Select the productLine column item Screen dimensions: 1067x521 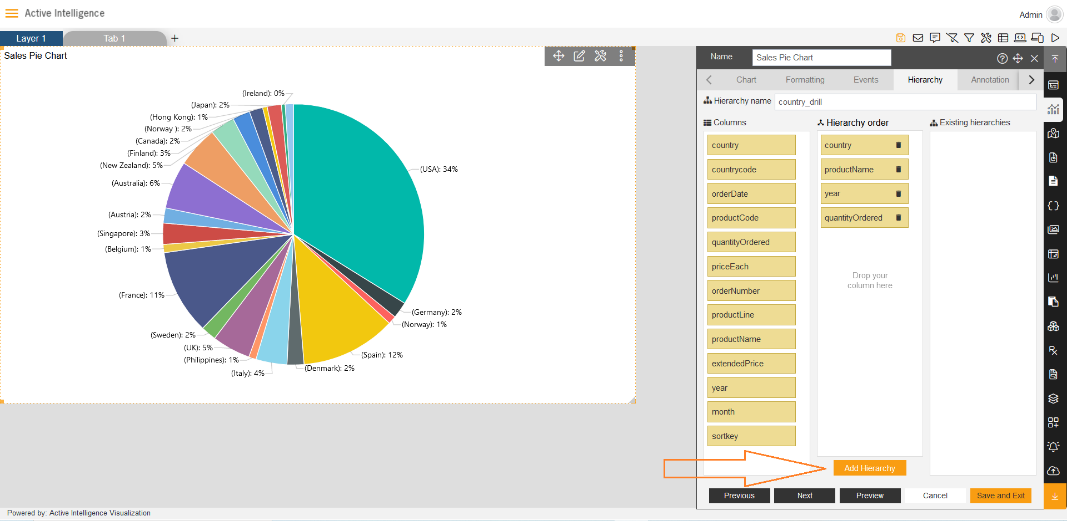point(752,315)
